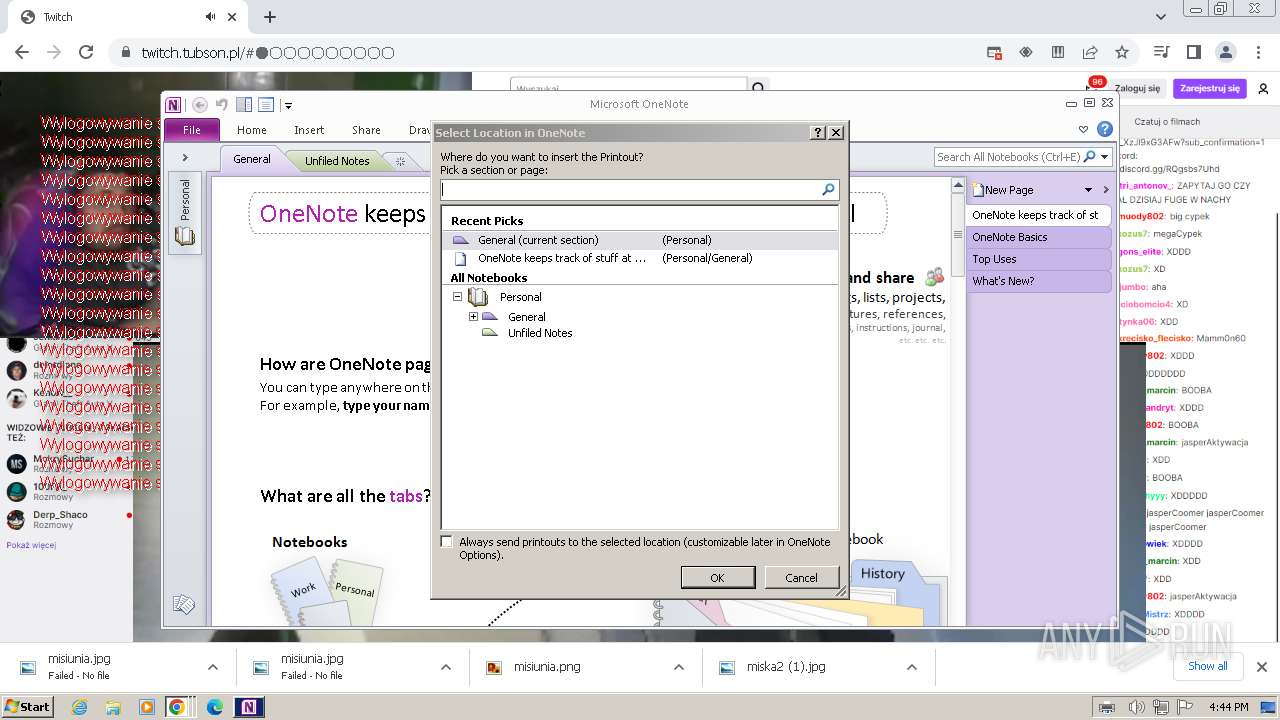Select the Personal notebook in the tree
Image resolution: width=1280 pixels, height=720 pixels.
pyautogui.click(x=520, y=297)
